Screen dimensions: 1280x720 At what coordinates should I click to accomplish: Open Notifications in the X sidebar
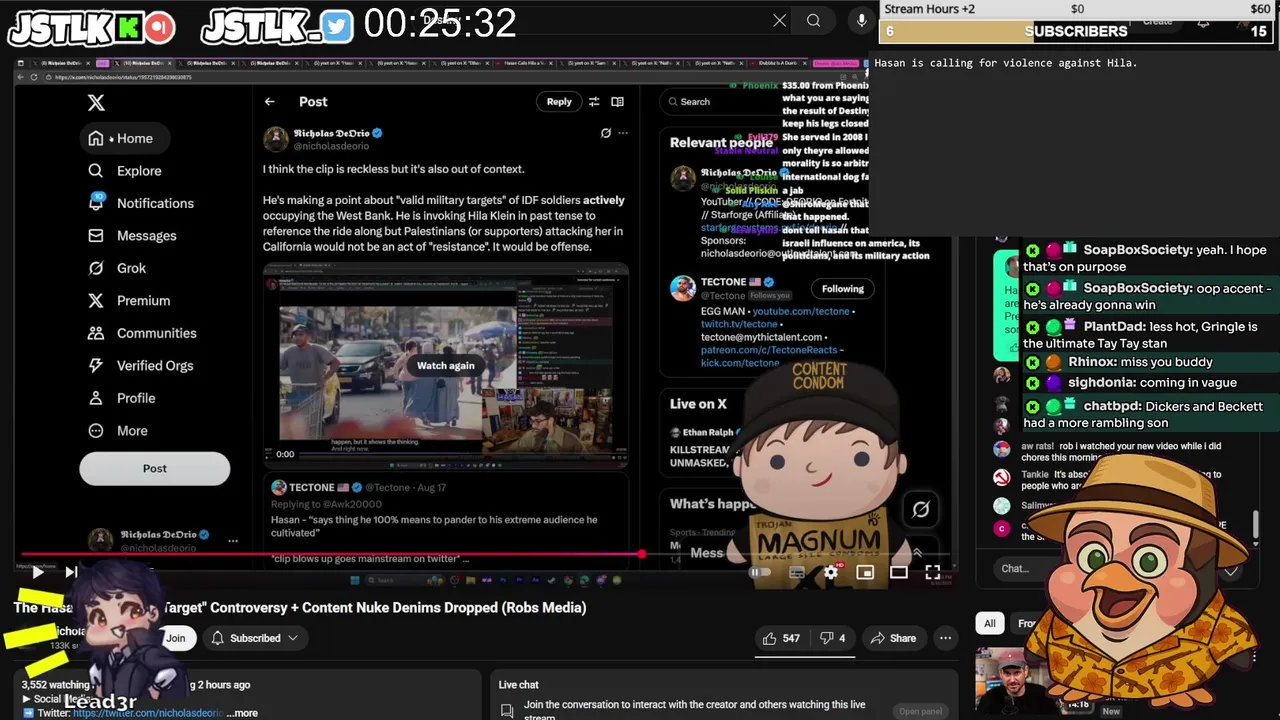pyautogui.click(x=141, y=203)
